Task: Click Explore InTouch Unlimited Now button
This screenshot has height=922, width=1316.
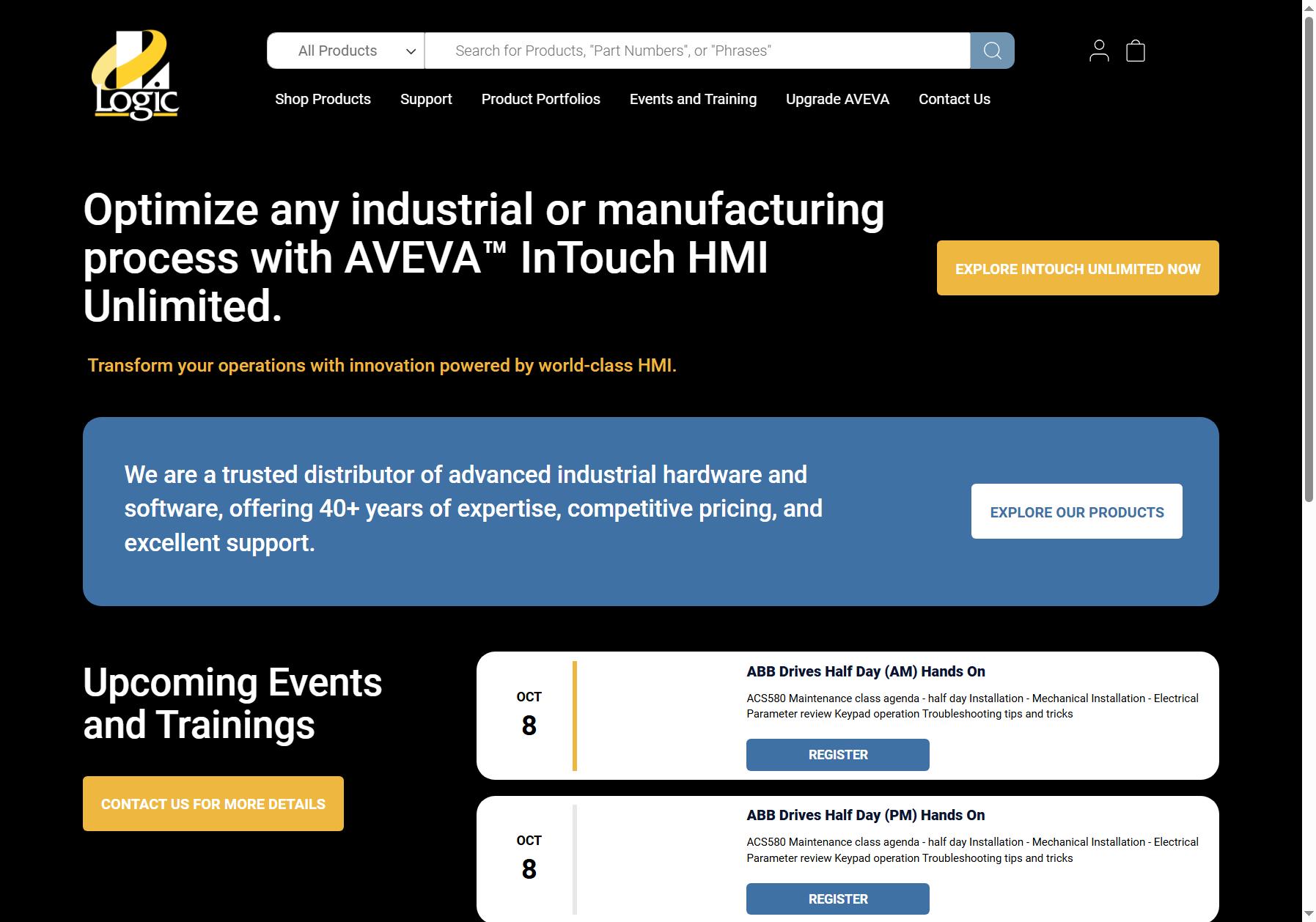Action: (x=1078, y=268)
